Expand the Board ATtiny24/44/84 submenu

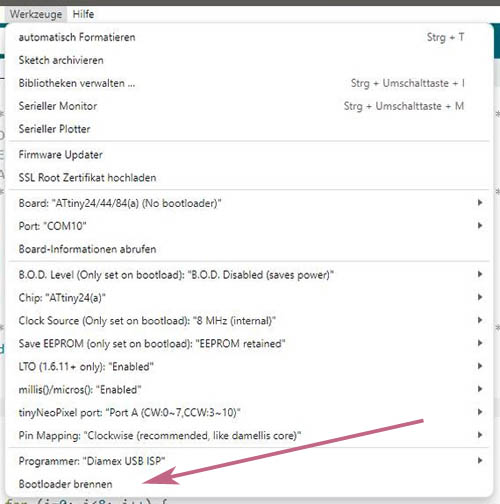249,203
